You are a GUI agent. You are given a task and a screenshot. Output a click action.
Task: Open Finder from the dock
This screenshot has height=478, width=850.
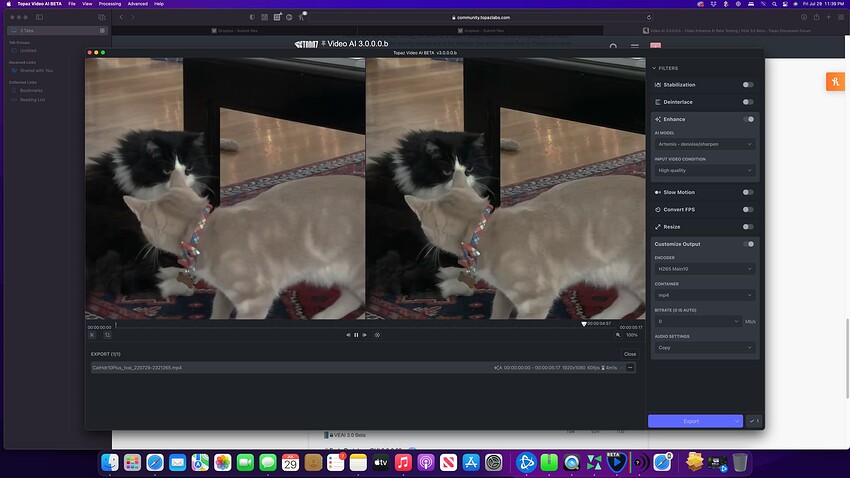point(110,462)
